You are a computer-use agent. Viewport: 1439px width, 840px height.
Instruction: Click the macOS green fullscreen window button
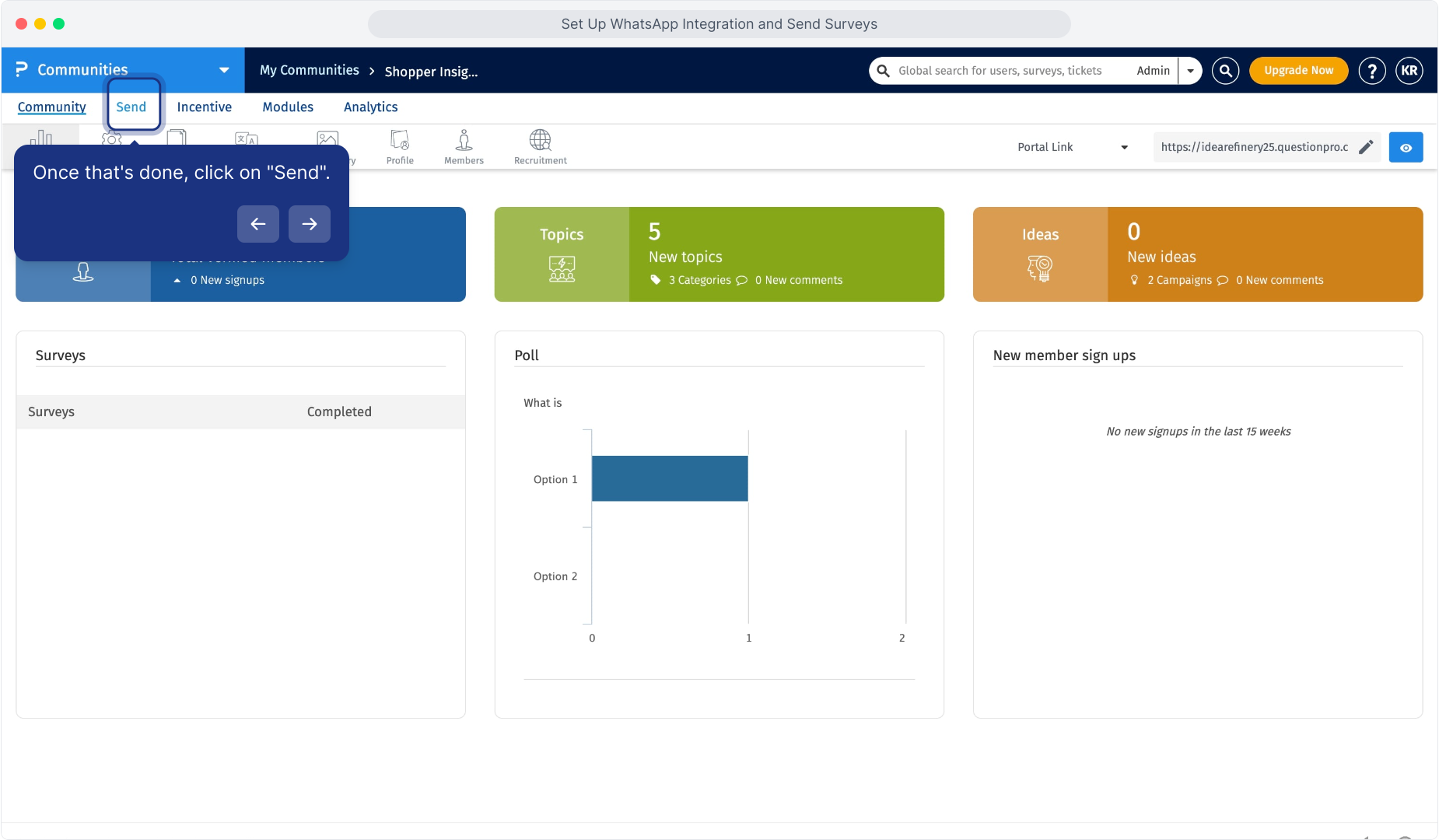[59, 23]
